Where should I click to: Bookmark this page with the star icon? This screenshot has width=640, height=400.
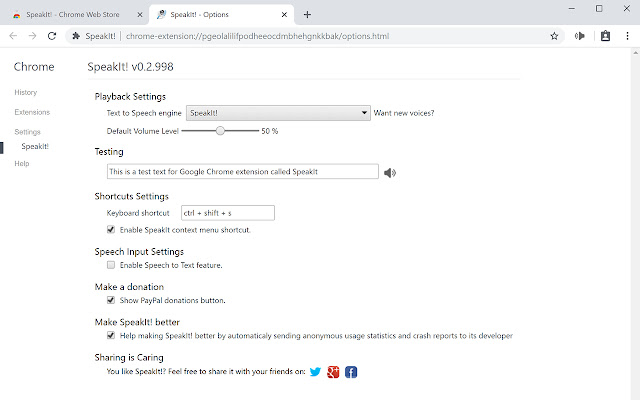[x=554, y=36]
